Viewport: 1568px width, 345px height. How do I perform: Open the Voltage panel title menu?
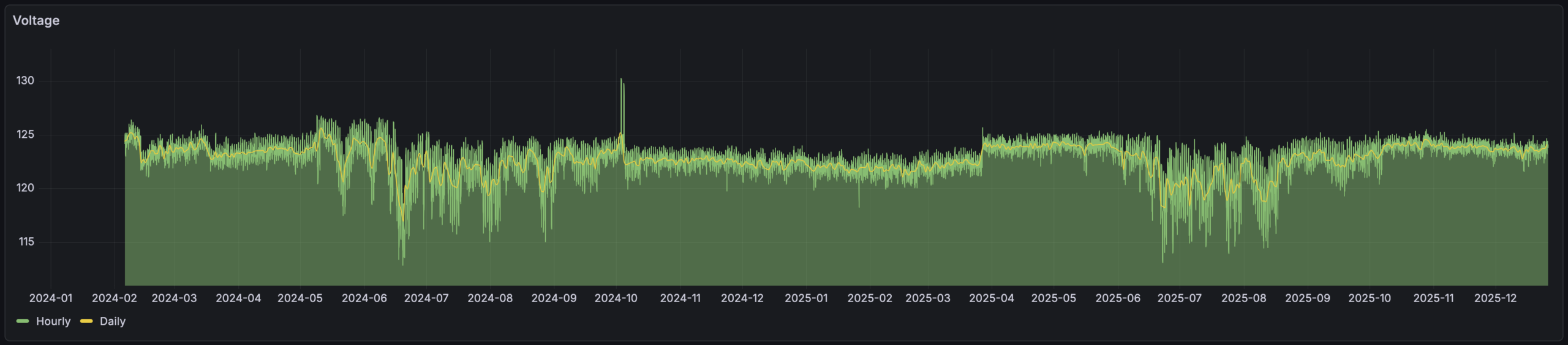tap(36, 20)
